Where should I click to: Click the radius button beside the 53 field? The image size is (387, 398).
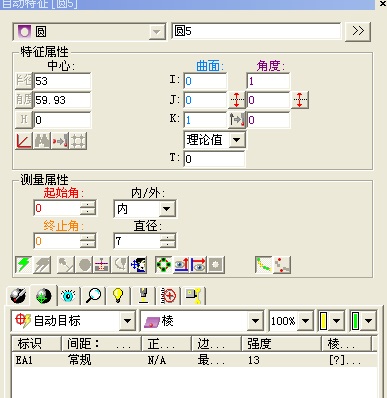(24, 81)
